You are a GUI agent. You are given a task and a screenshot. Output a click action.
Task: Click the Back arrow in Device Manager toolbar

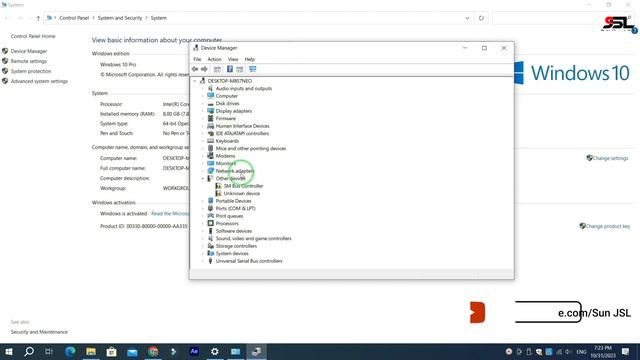195,69
